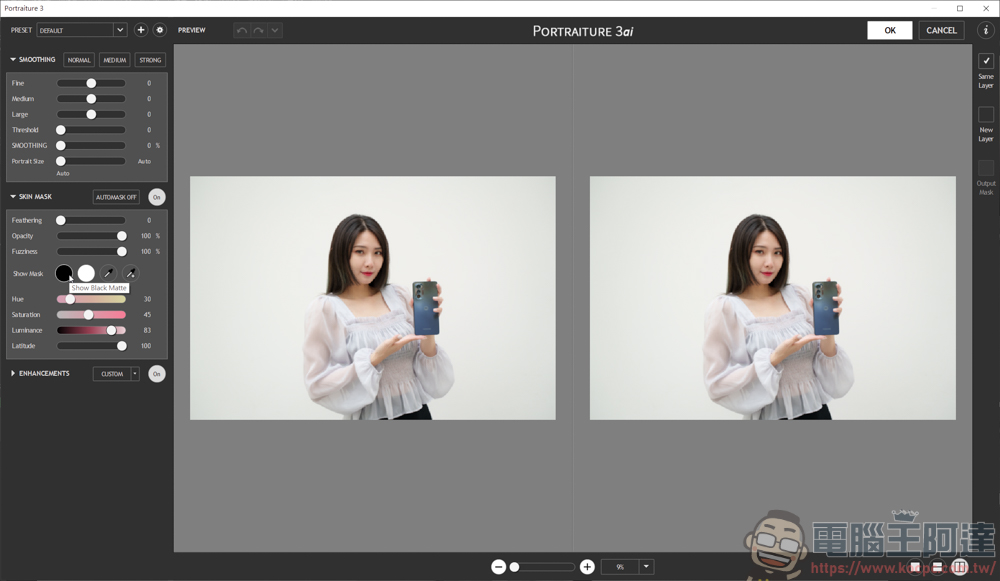Toggle the Skin Mask On switch

coord(157,197)
